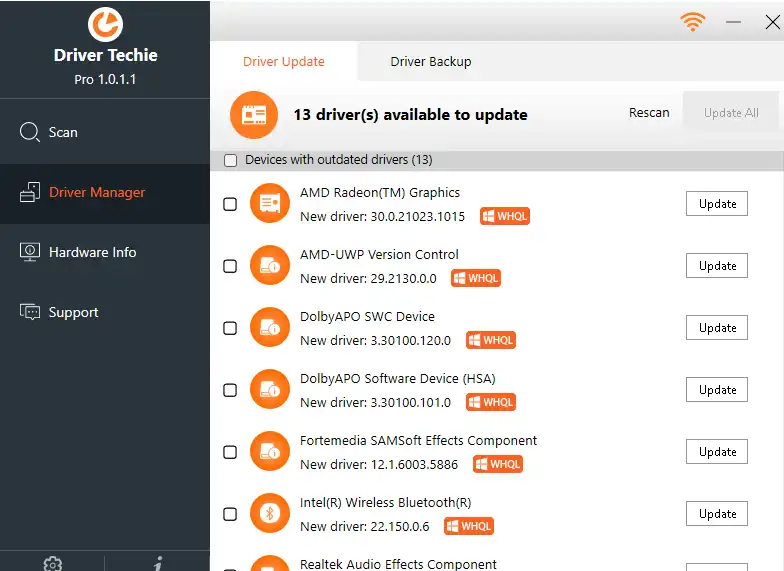The height and width of the screenshot is (571, 784).
Task: Click the Intel Wireless Bluetooth device icon
Action: (x=269, y=514)
